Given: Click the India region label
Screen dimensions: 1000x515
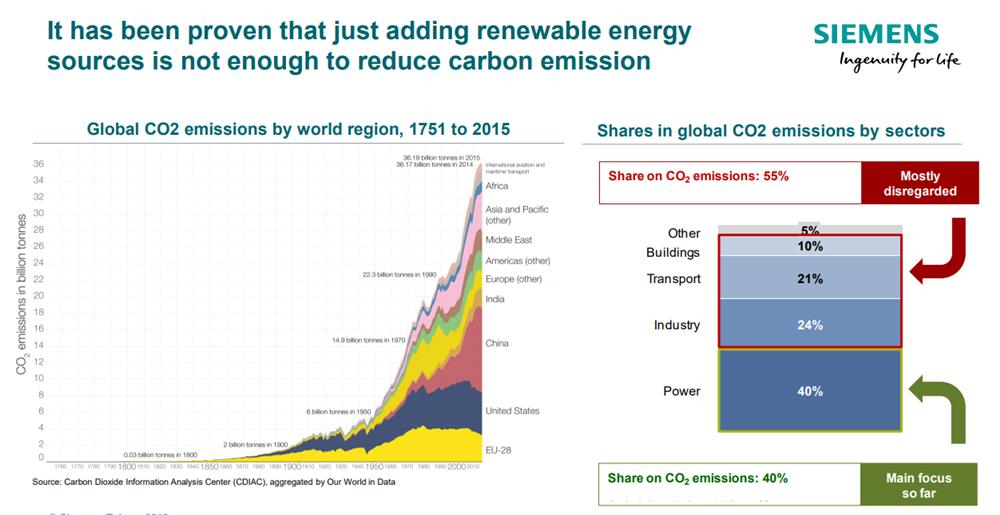Looking at the screenshot, I should pyautogui.click(x=495, y=299).
